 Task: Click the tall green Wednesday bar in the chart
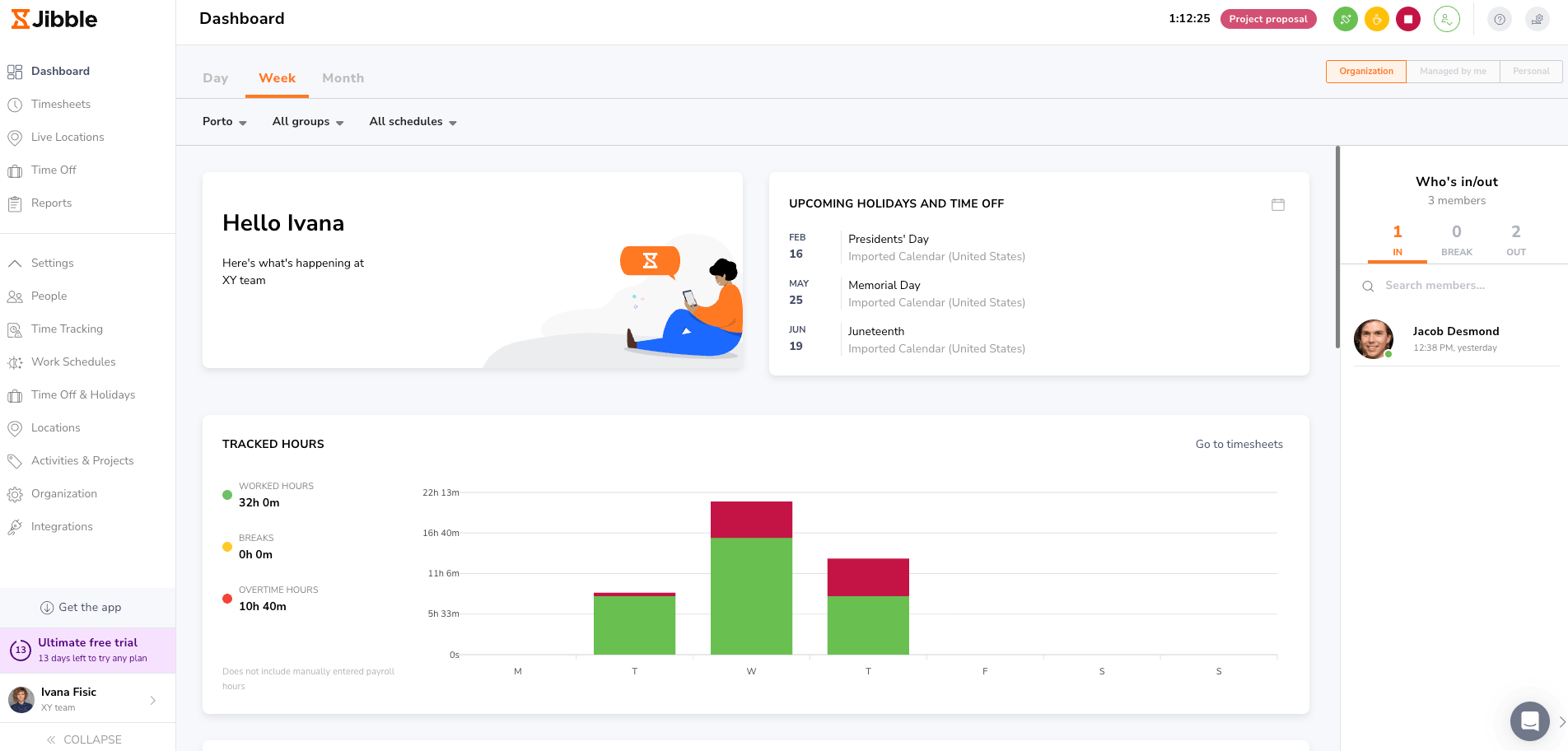(751, 596)
